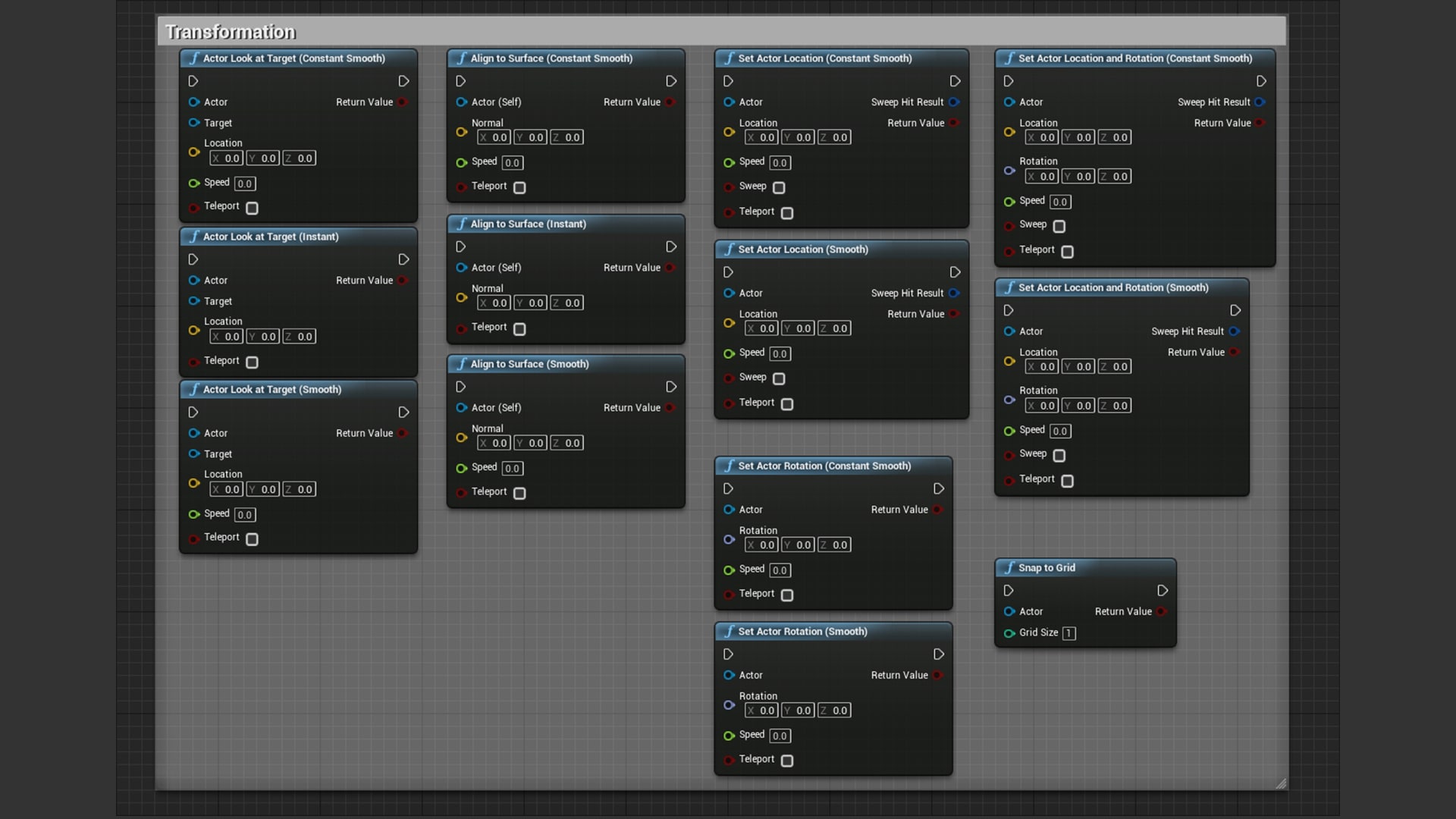Click Rotation Z field on Set Actor Rotation (Constant Smooth)
This screenshot has width=1456, height=819.
coord(834,545)
